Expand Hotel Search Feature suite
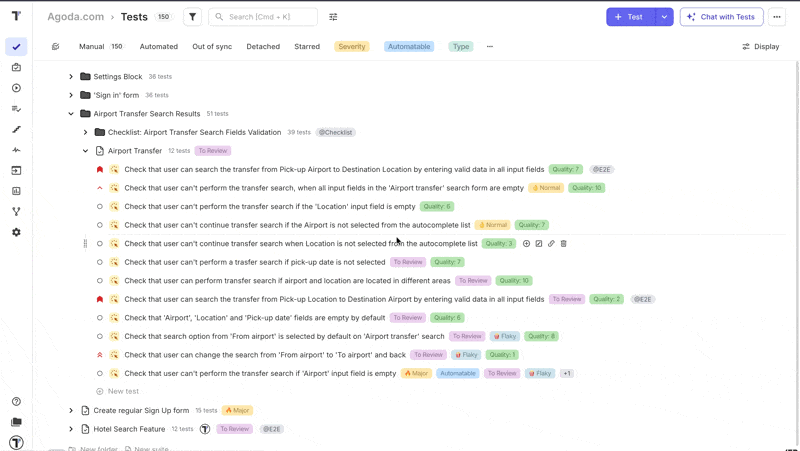Image resolution: width=800 pixels, height=451 pixels. [71, 429]
